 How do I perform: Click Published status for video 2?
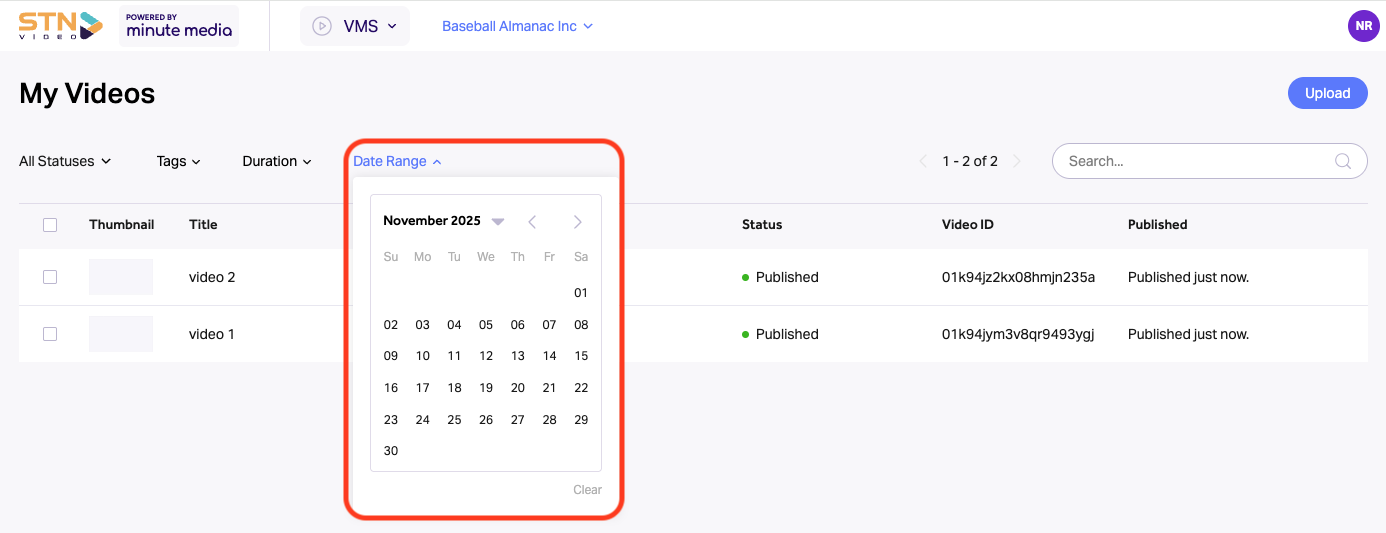[x=780, y=277]
